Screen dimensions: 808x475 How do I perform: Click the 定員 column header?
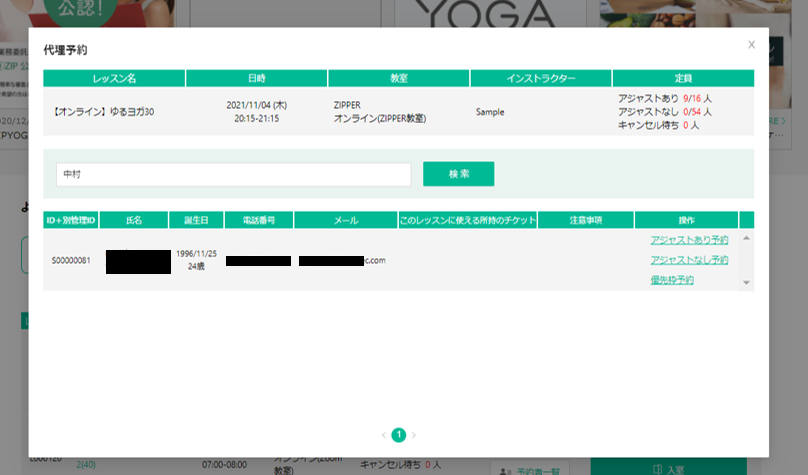pos(683,78)
